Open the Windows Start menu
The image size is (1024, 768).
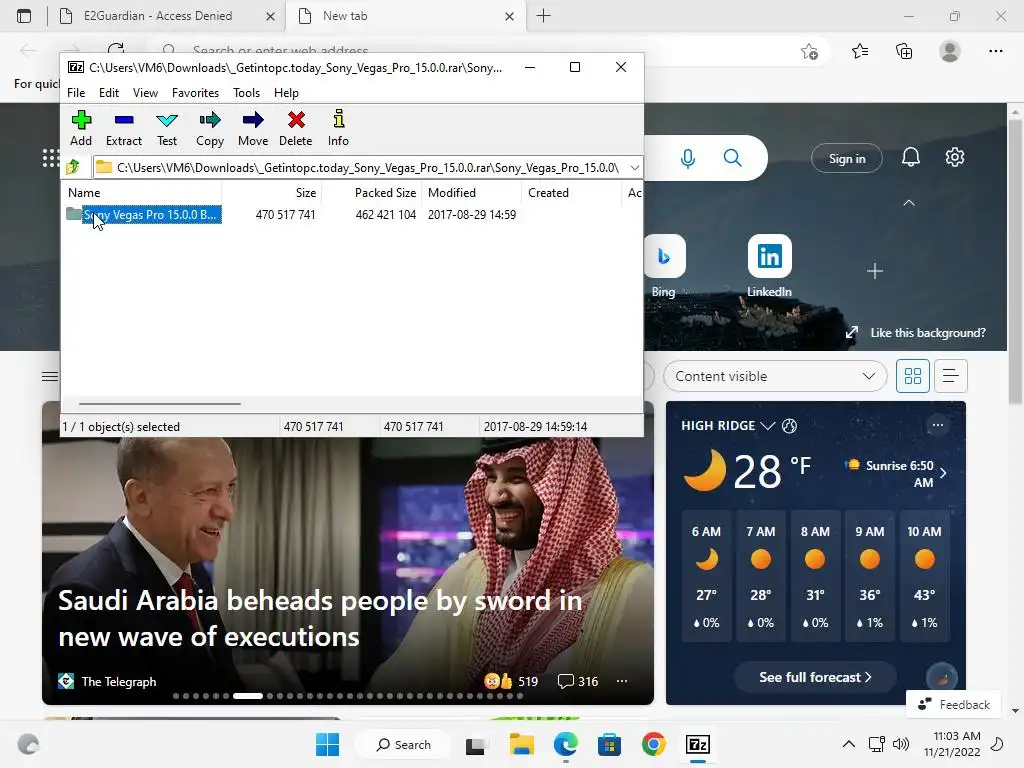pos(327,744)
